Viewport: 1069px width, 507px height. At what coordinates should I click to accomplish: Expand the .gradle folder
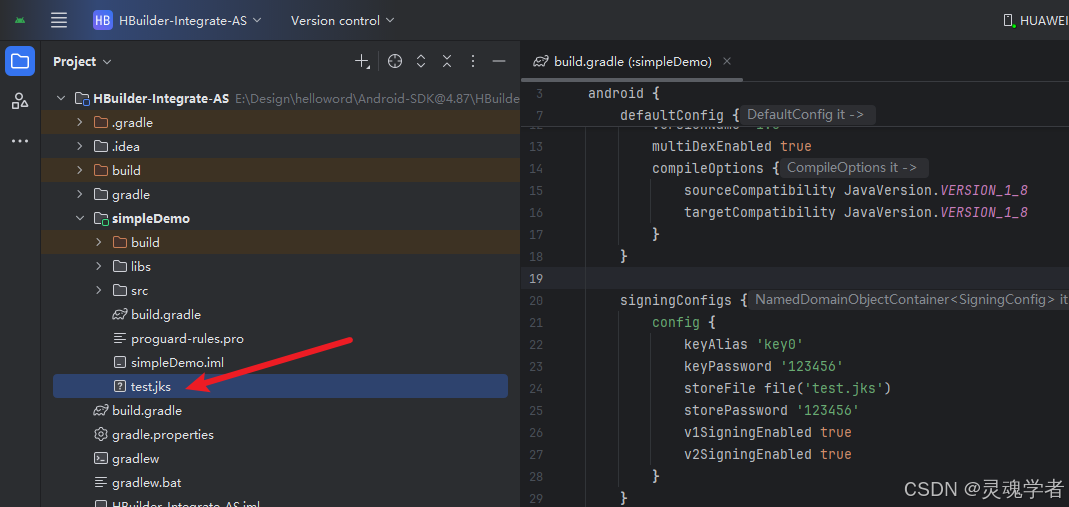[80, 123]
